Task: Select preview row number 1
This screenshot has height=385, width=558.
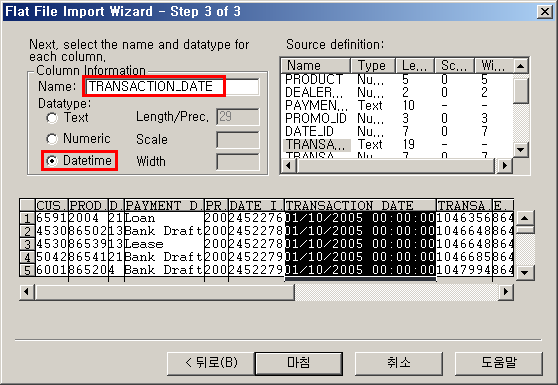Action: click(x=27, y=218)
